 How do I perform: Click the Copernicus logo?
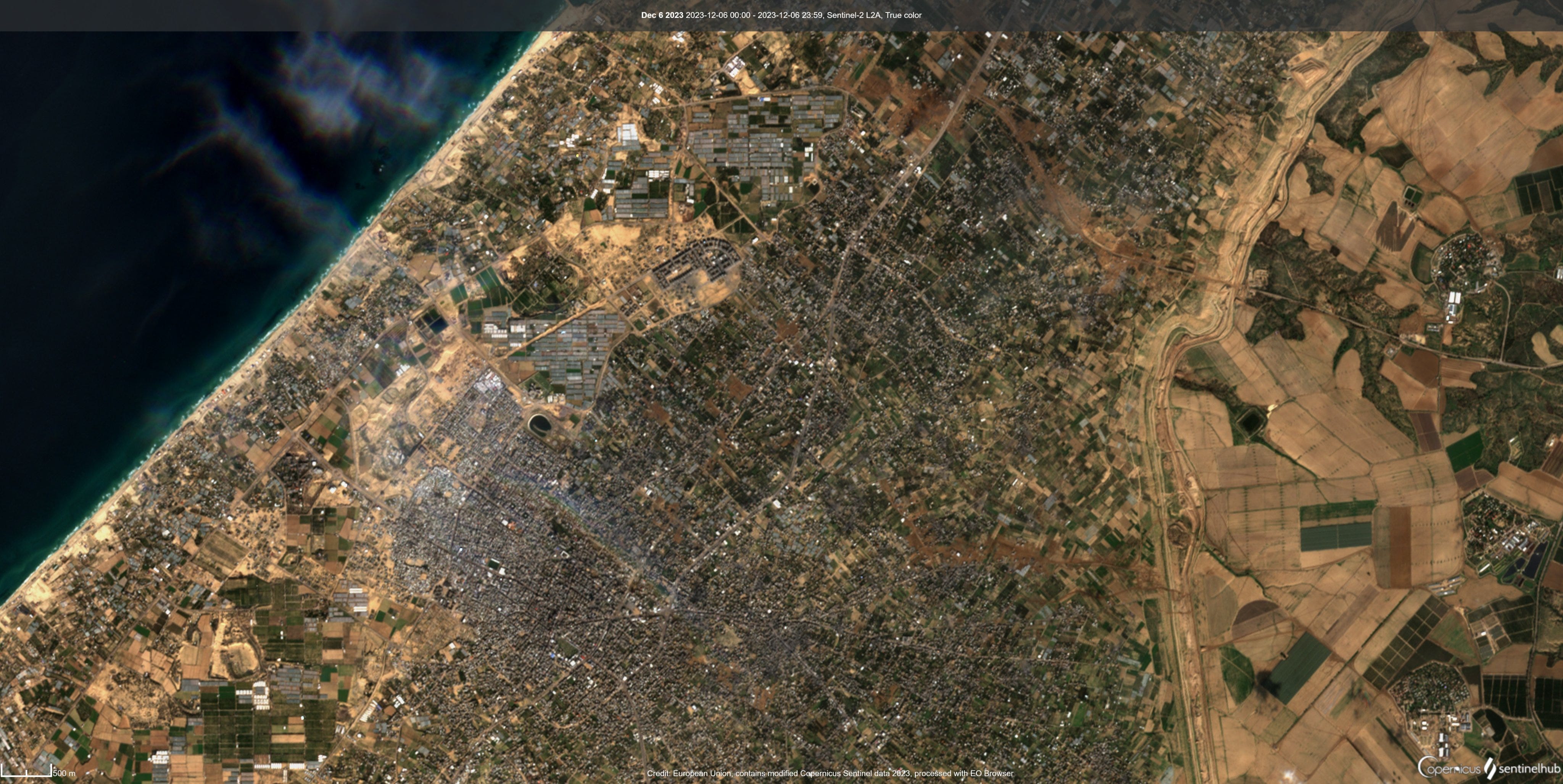click(1449, 768)
